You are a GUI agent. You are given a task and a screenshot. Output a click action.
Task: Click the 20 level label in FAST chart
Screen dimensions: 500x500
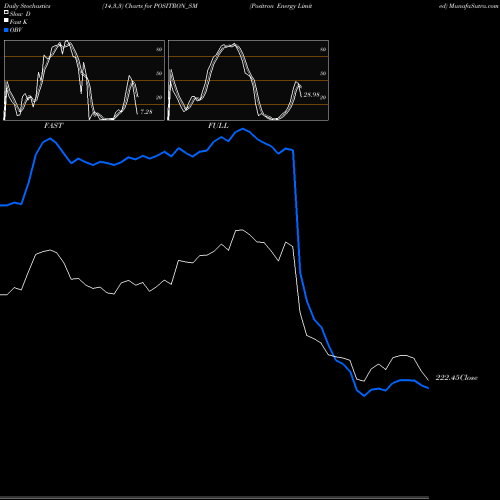[x=159, y=97]
